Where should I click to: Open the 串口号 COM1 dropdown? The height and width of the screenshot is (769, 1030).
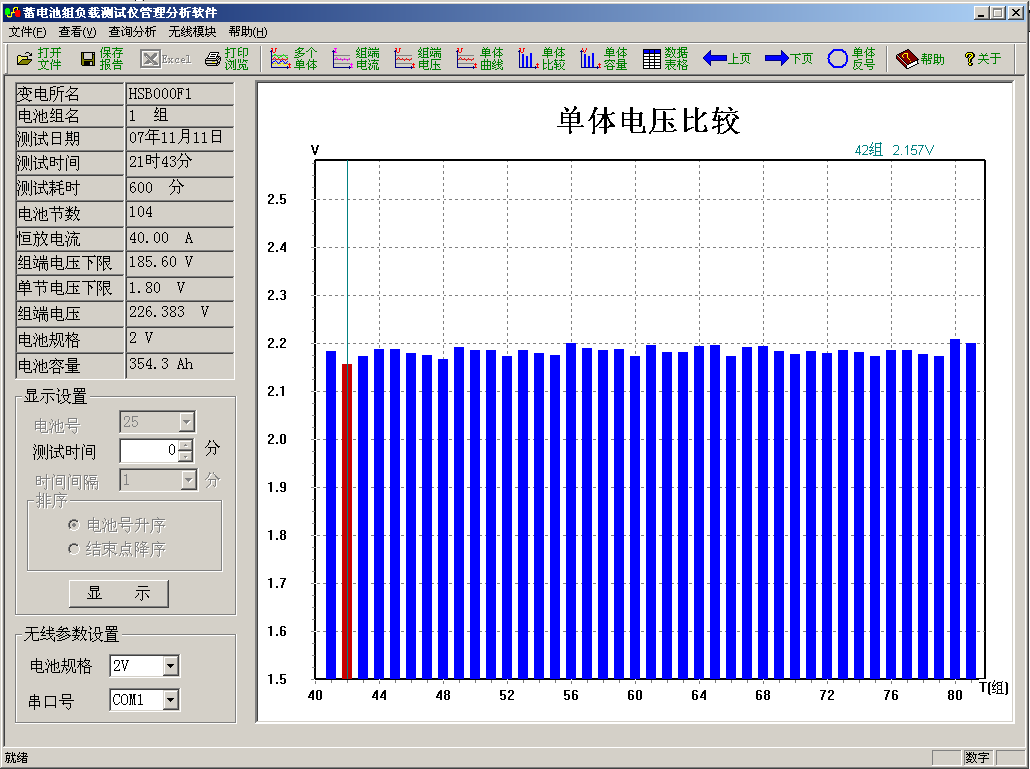[170, 700]
